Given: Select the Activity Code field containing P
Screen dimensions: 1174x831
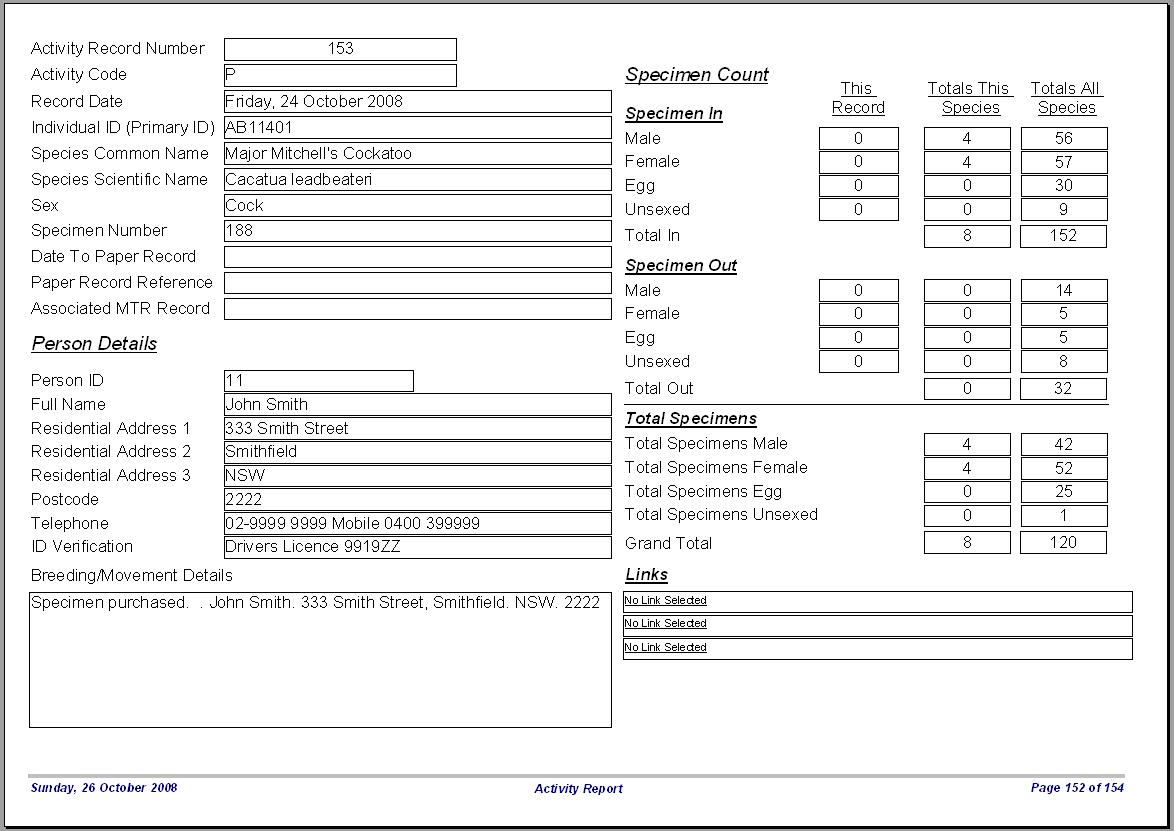Looking at the screenshot, I should [340, 76].
